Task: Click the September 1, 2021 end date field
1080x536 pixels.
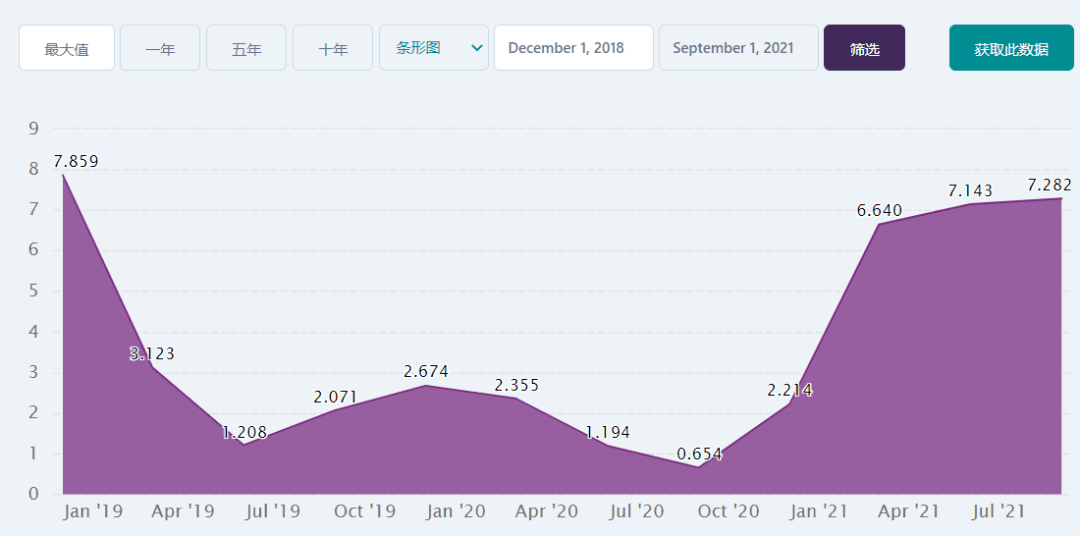Action: (x=738, y=48)
